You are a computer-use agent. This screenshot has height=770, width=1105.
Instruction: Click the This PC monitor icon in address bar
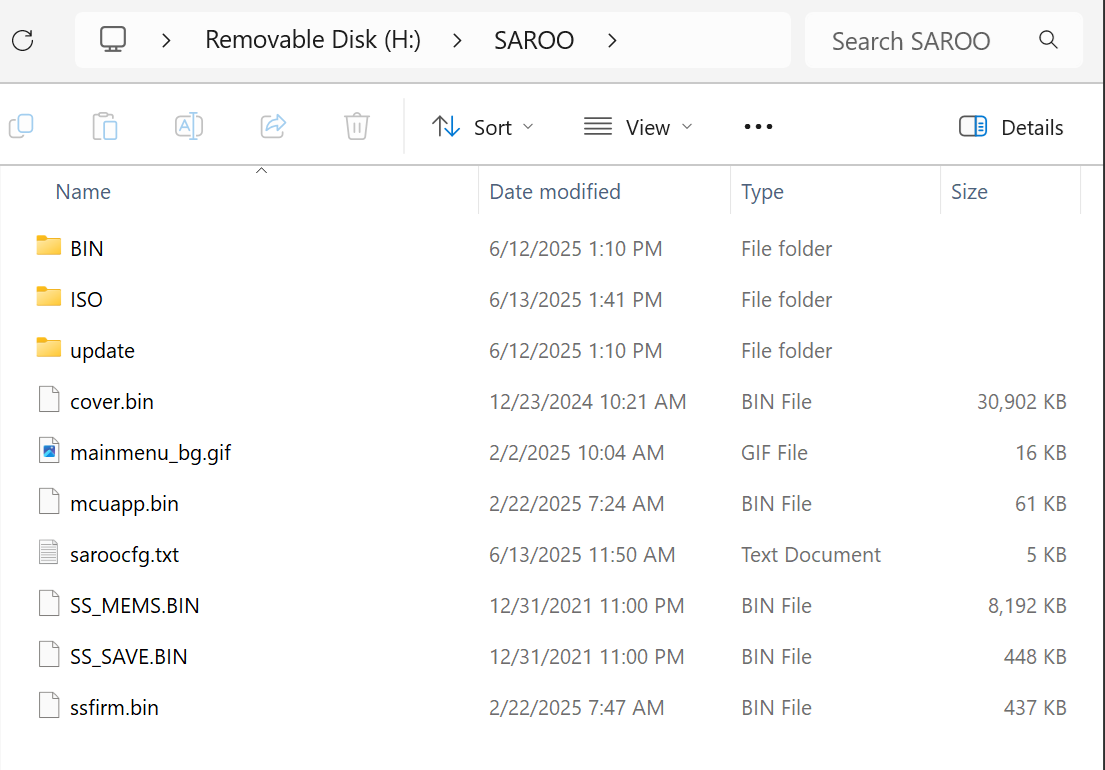pyautogui.click(x=113, y=39)
